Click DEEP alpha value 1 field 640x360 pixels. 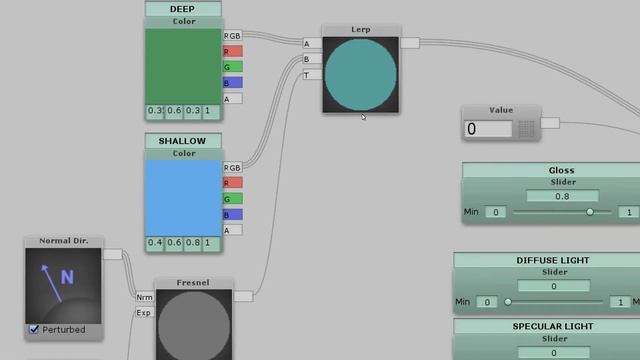(211, 111)
